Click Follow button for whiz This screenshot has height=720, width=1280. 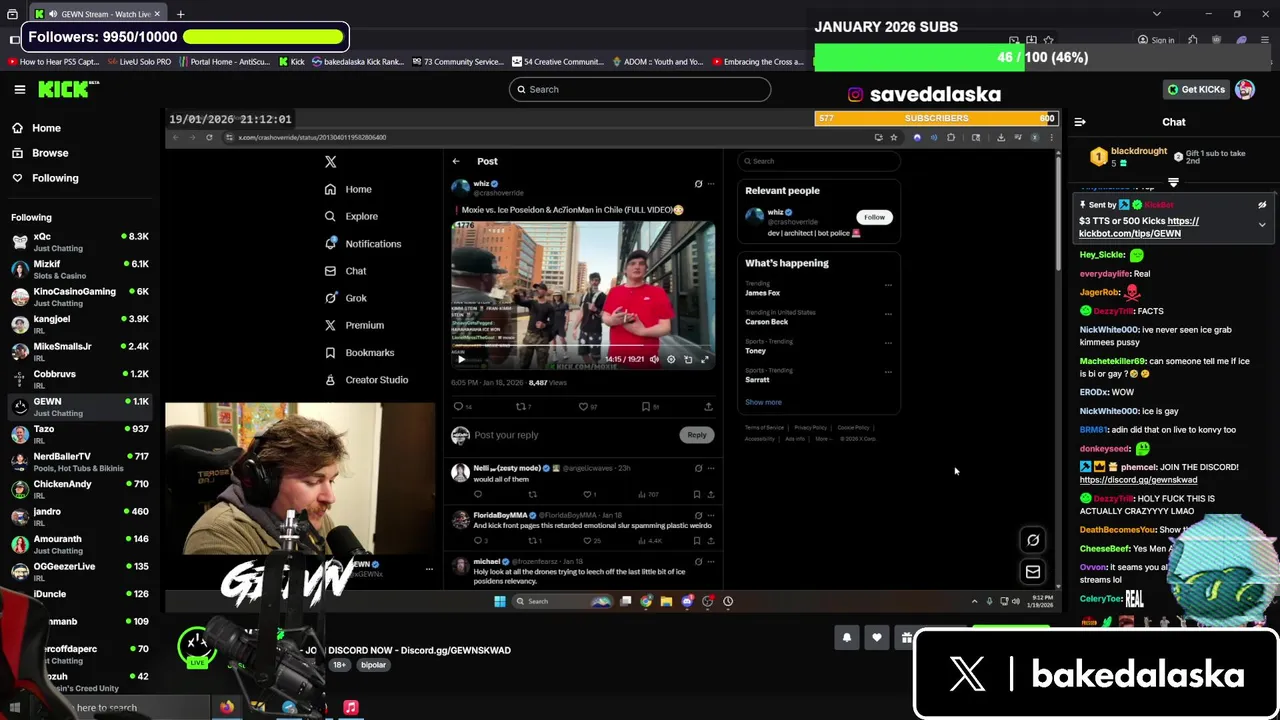click(874, 217)
